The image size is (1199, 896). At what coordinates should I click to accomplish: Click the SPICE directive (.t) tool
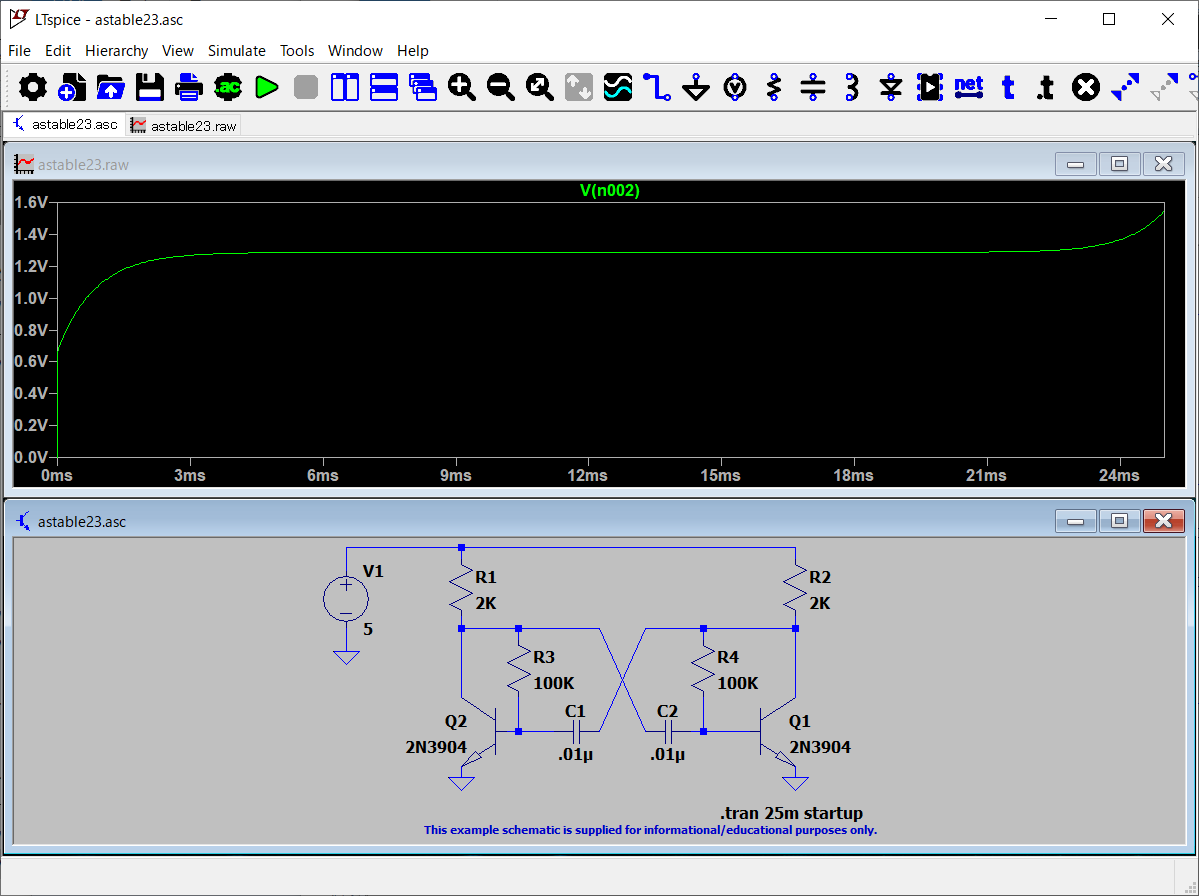[1045, 88]
